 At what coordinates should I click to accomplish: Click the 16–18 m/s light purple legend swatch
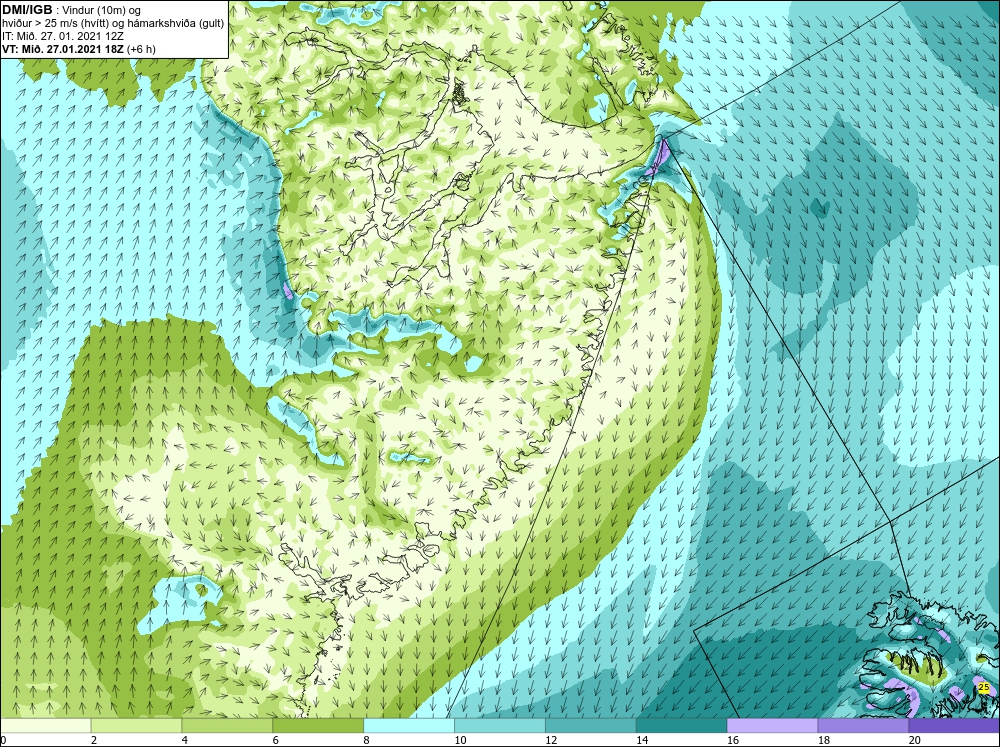tap(772, 726)
